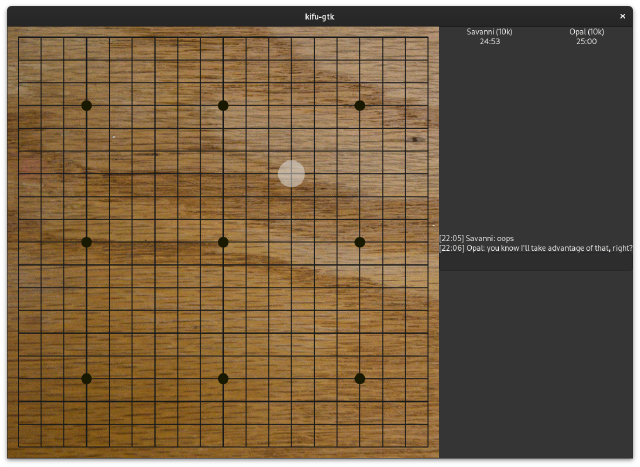Viewport: 640px width, 467px height.
Task: Click Opal's clock showing 25:00
Action: [x=587, y=41]
